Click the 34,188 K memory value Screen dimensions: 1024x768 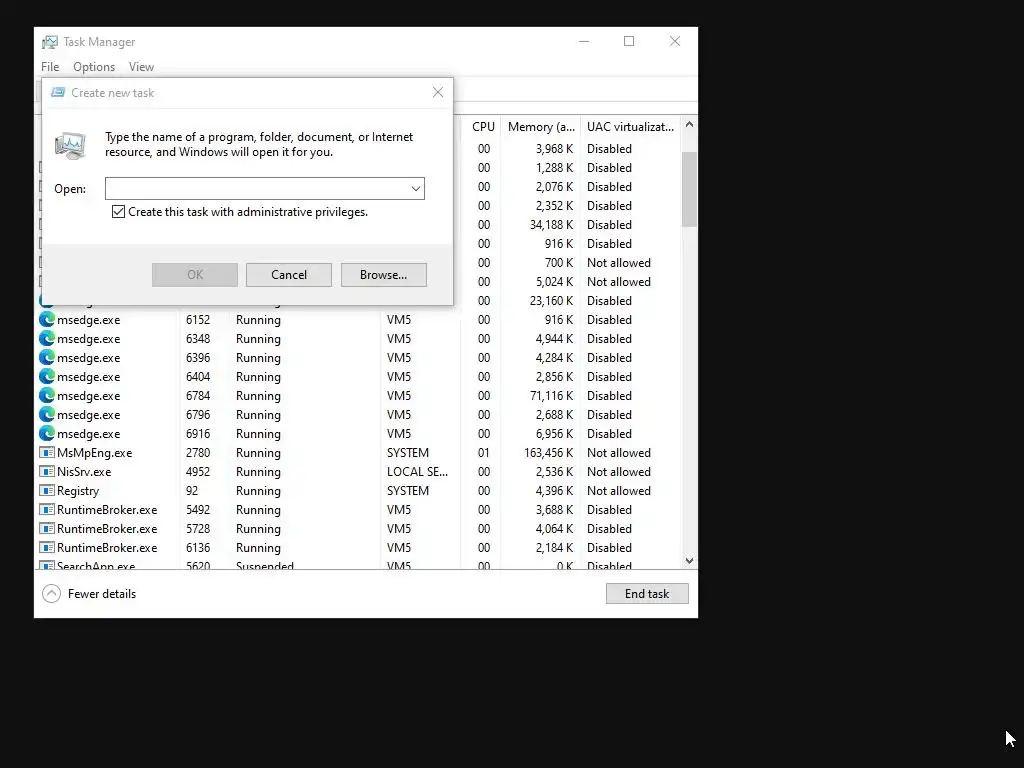coord(552,225)
